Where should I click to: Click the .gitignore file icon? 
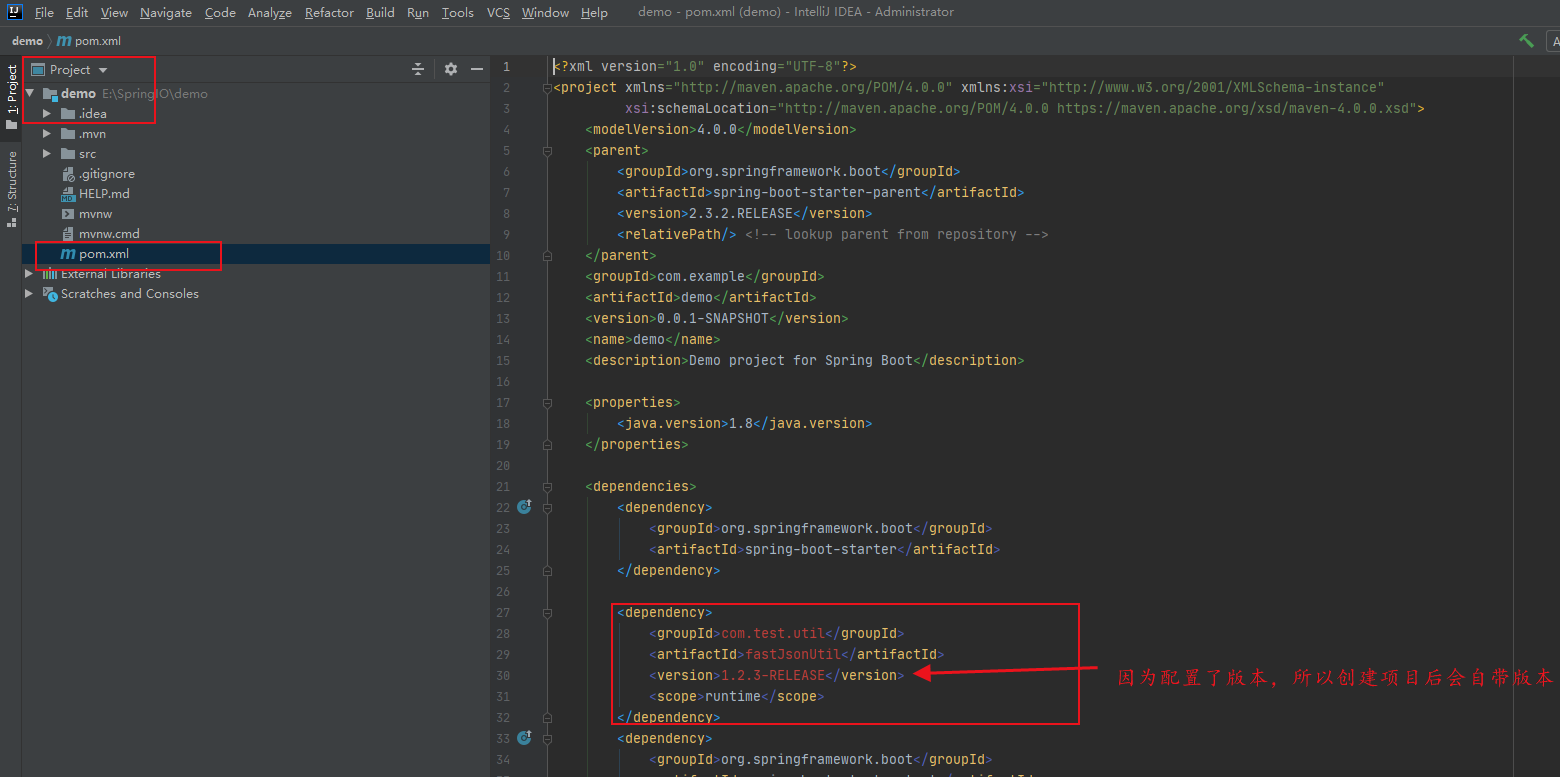68,174
